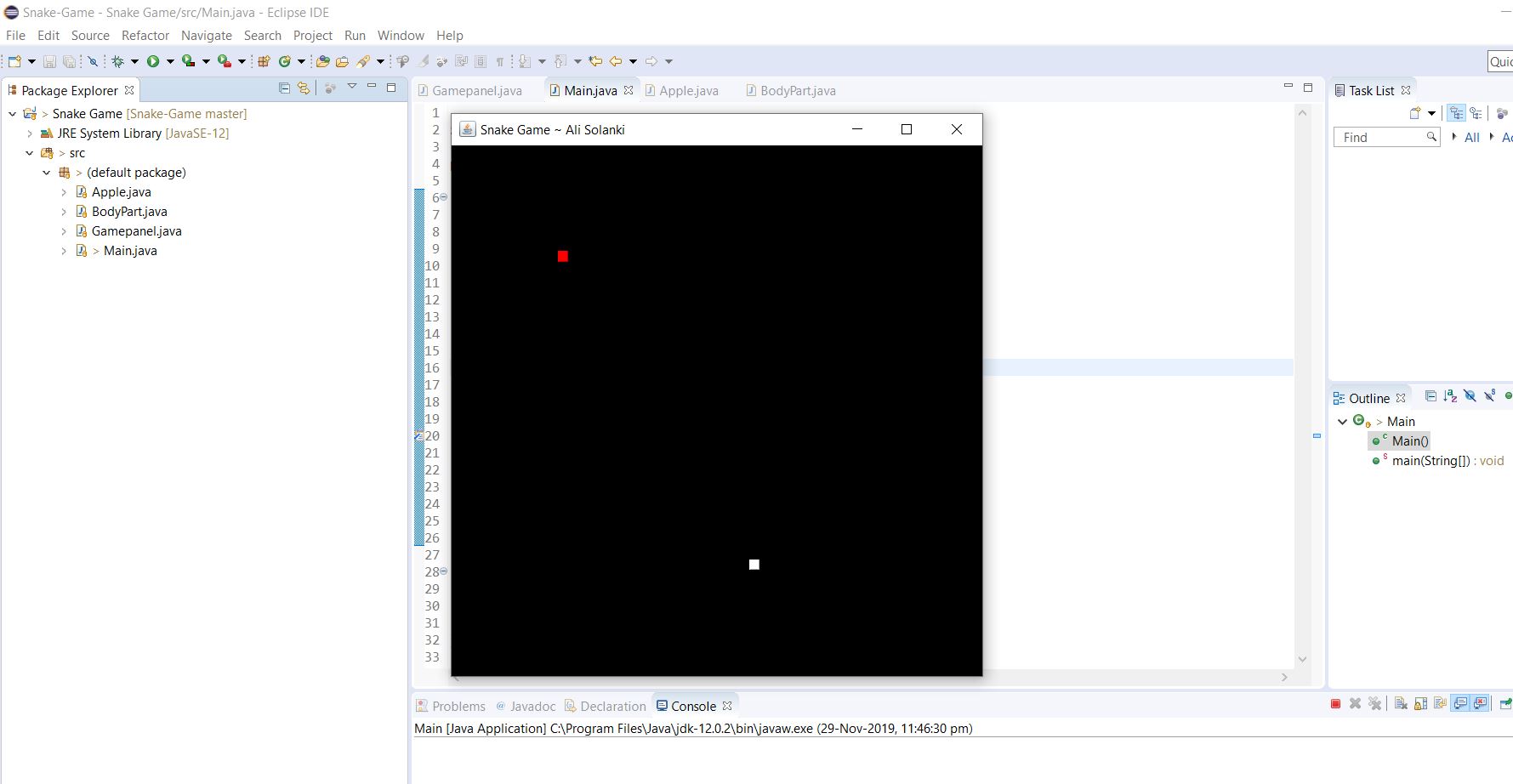The width and height of the screenshot is (1513, 784).
Task: Click the Clear Console icon
Action: click(1400, 704)
